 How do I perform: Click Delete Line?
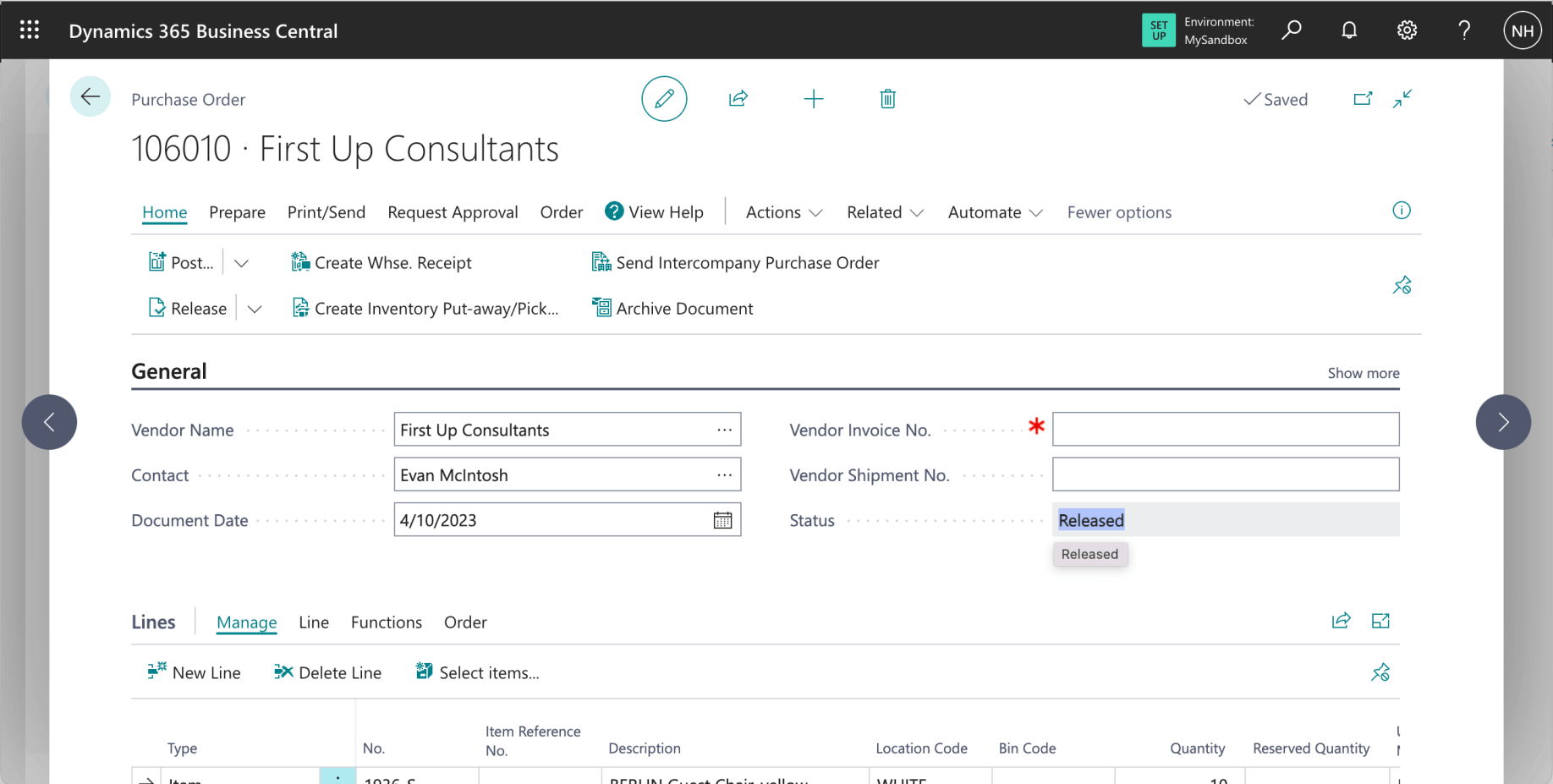(x=327, y=672)
